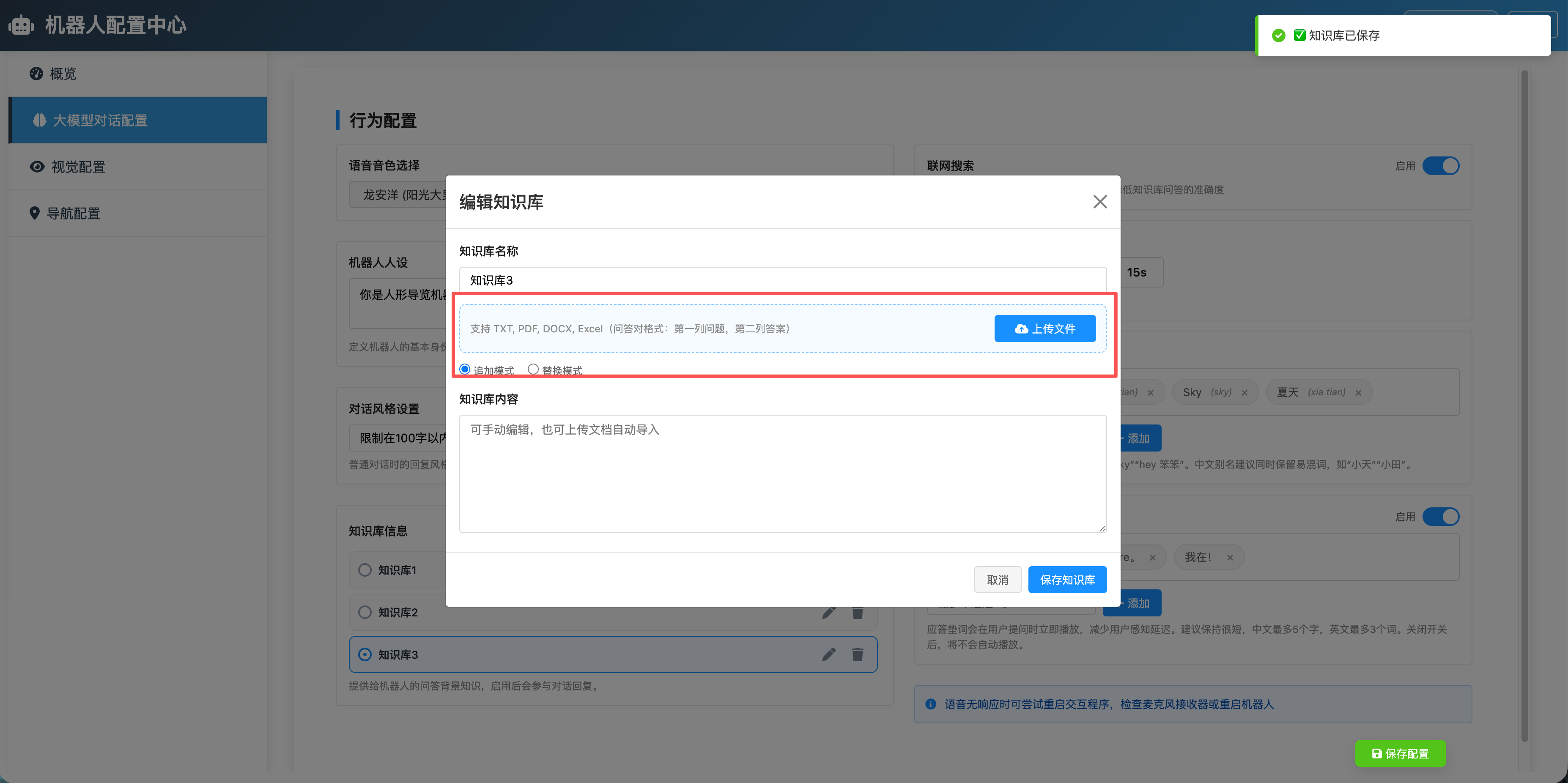The width and height of the screenshot is (1568, 783).
Task: Click into the 知识库内容 text area
Action: click(x=782, y=474)
